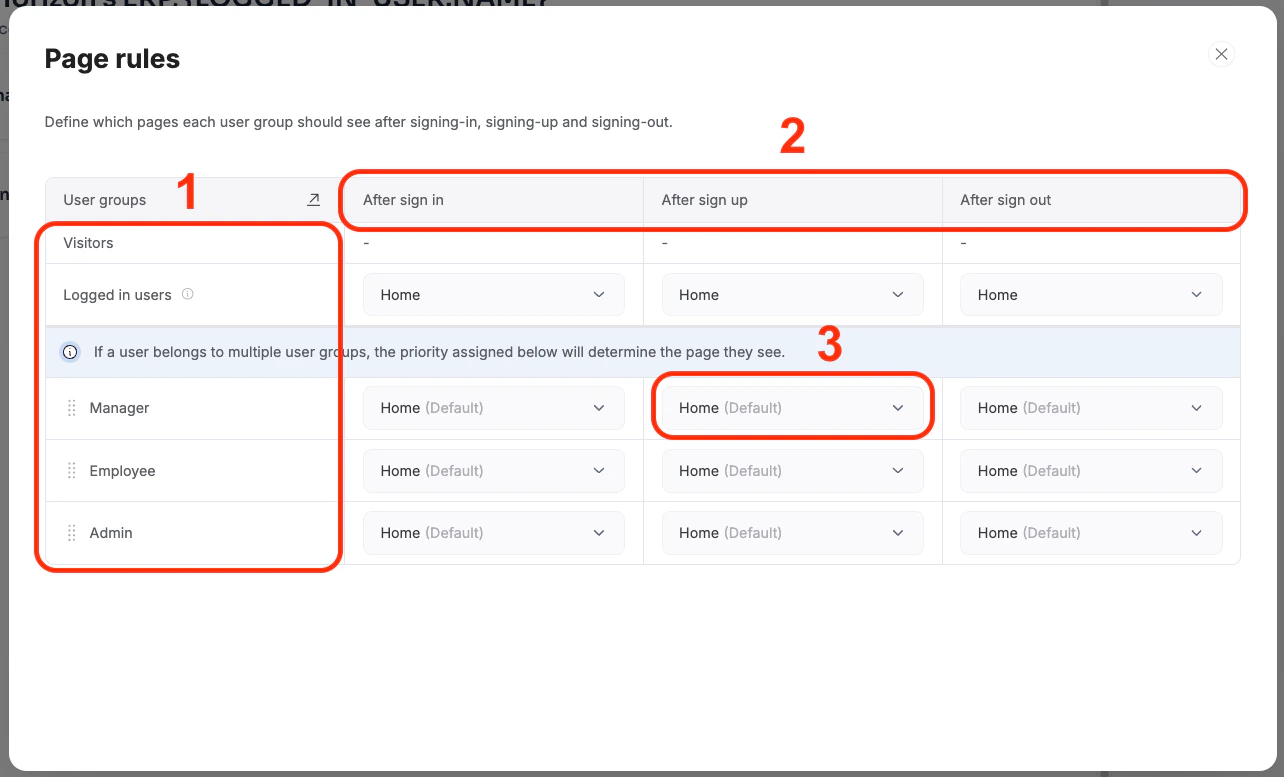Select the Visitors row label
Image resolution: width=1284 pixels, height=777 pixels.
(x=88, y=243)
